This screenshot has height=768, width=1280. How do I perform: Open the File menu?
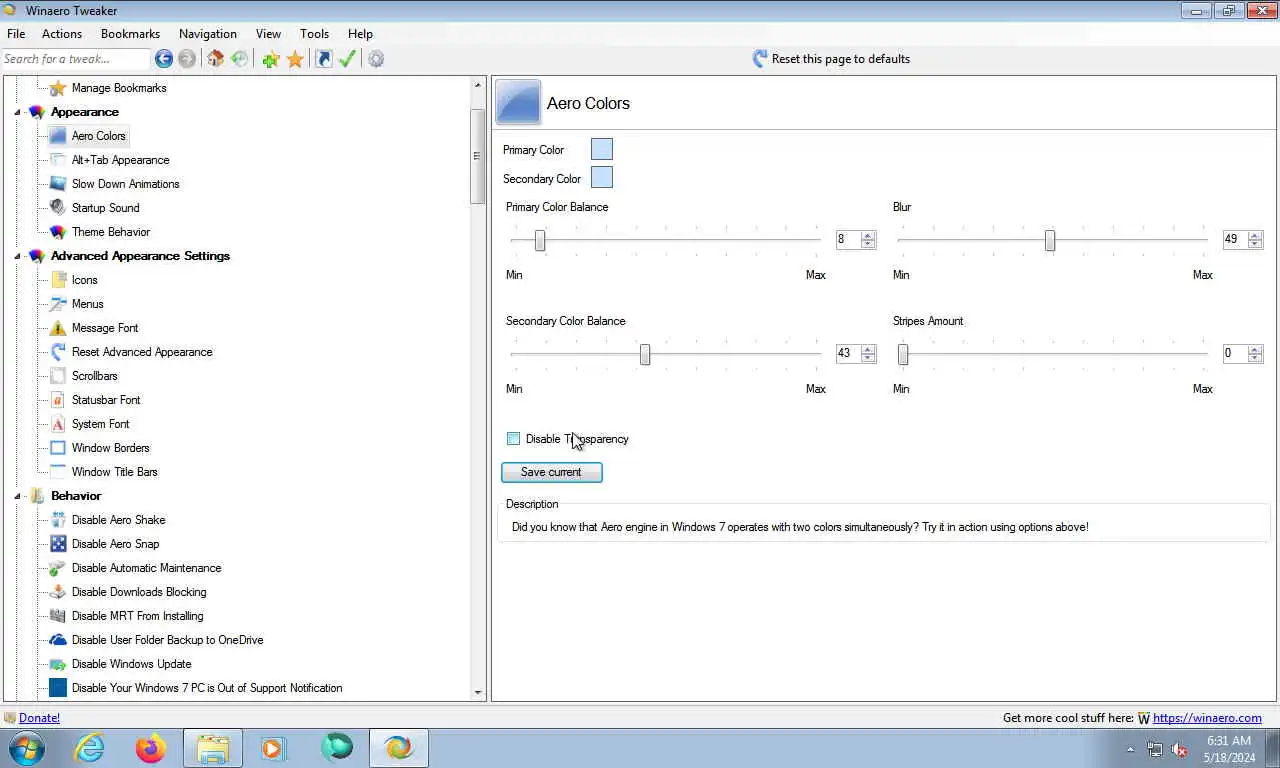point(16,34)
